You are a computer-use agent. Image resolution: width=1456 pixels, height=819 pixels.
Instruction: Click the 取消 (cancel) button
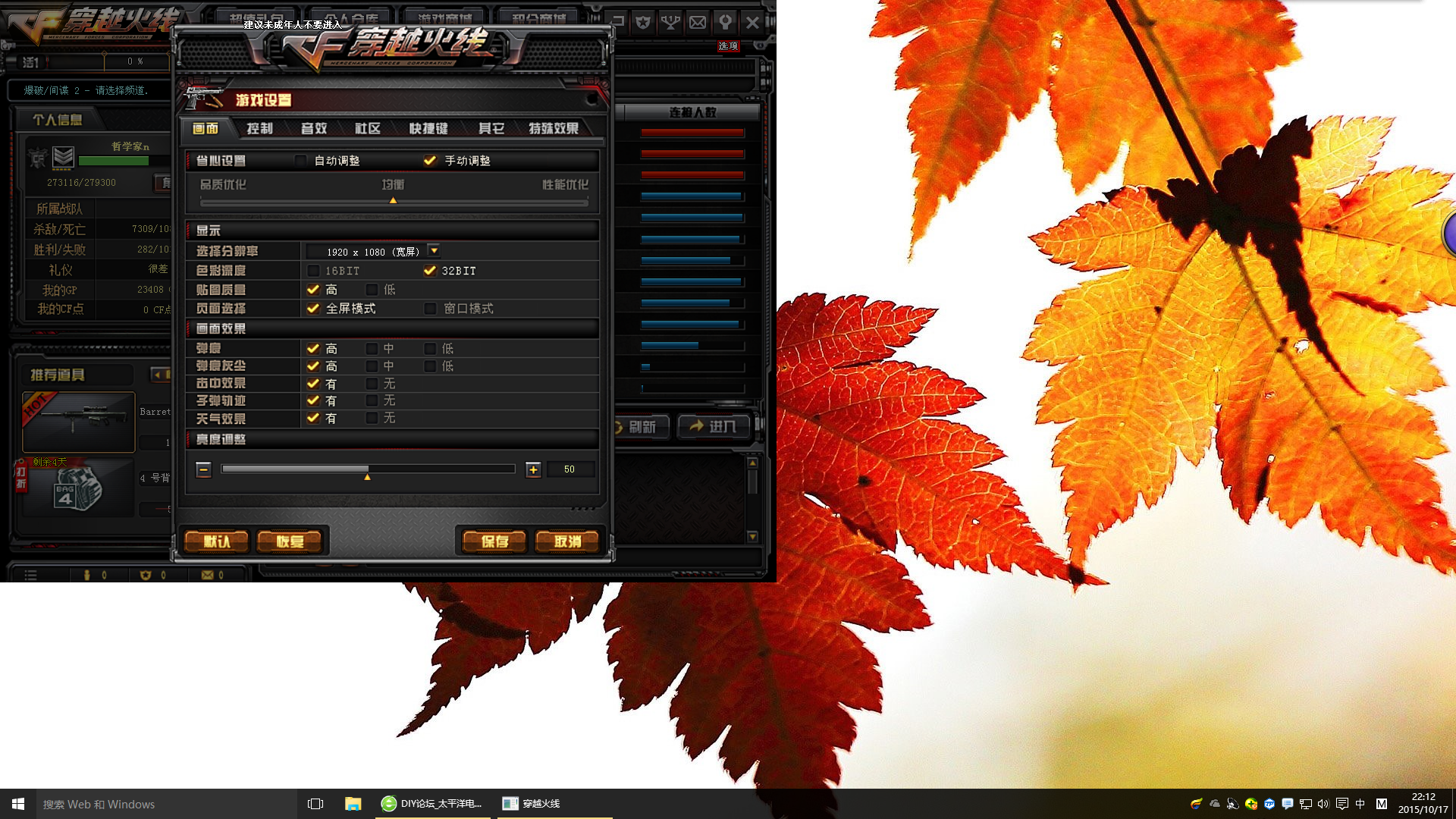tap(567, 541)
